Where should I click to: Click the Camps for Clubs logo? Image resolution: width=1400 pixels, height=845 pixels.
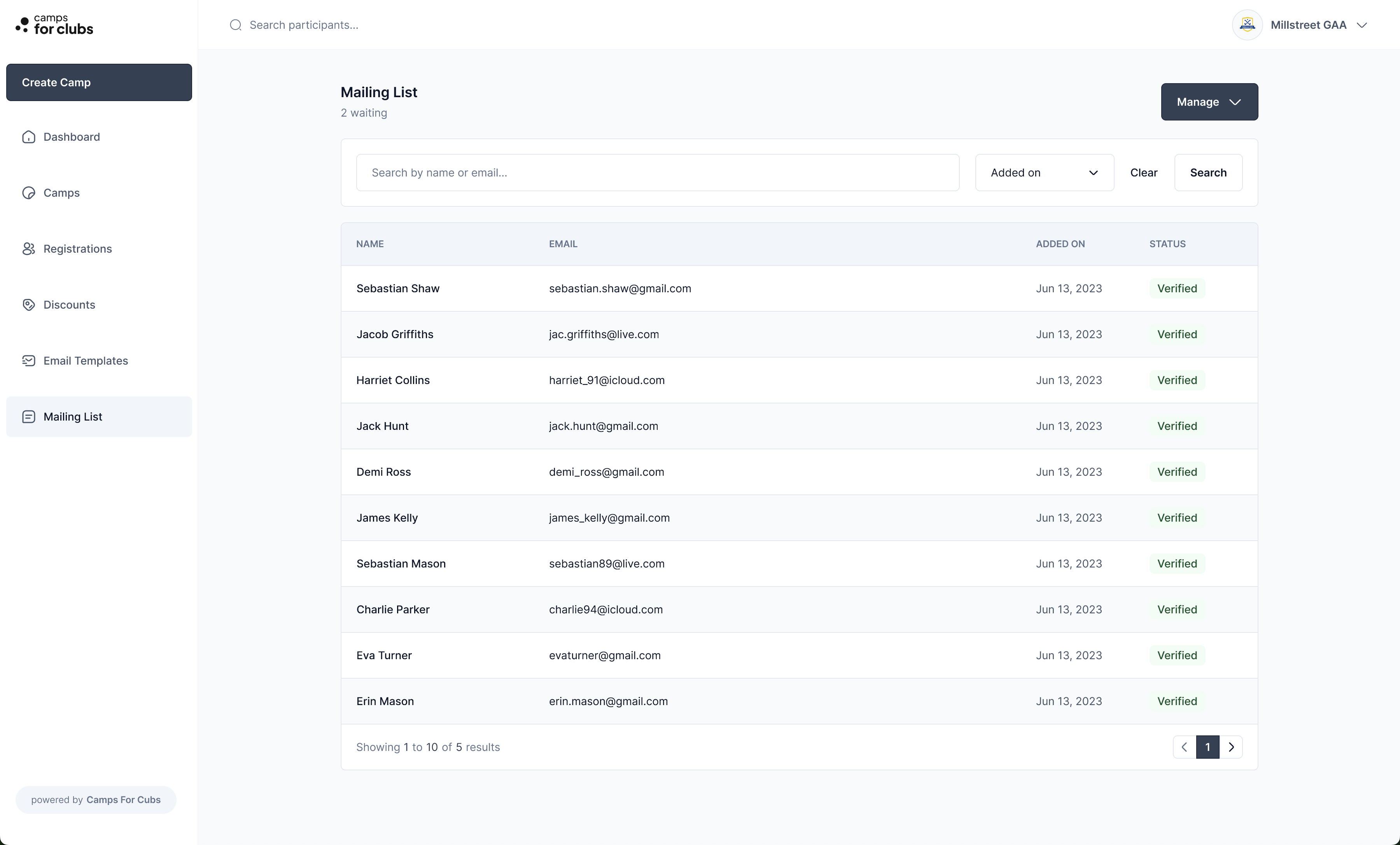(54, 25)
